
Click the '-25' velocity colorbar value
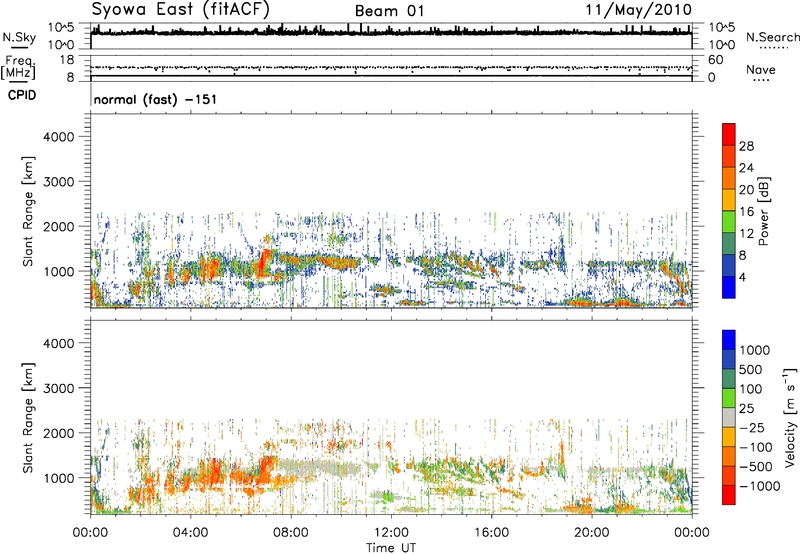click(751, 428)
